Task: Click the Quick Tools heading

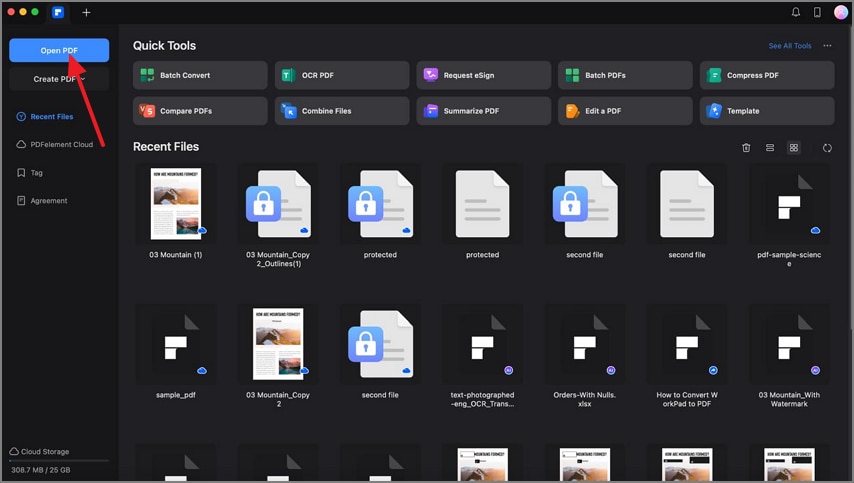Action: tap(164, 46)
